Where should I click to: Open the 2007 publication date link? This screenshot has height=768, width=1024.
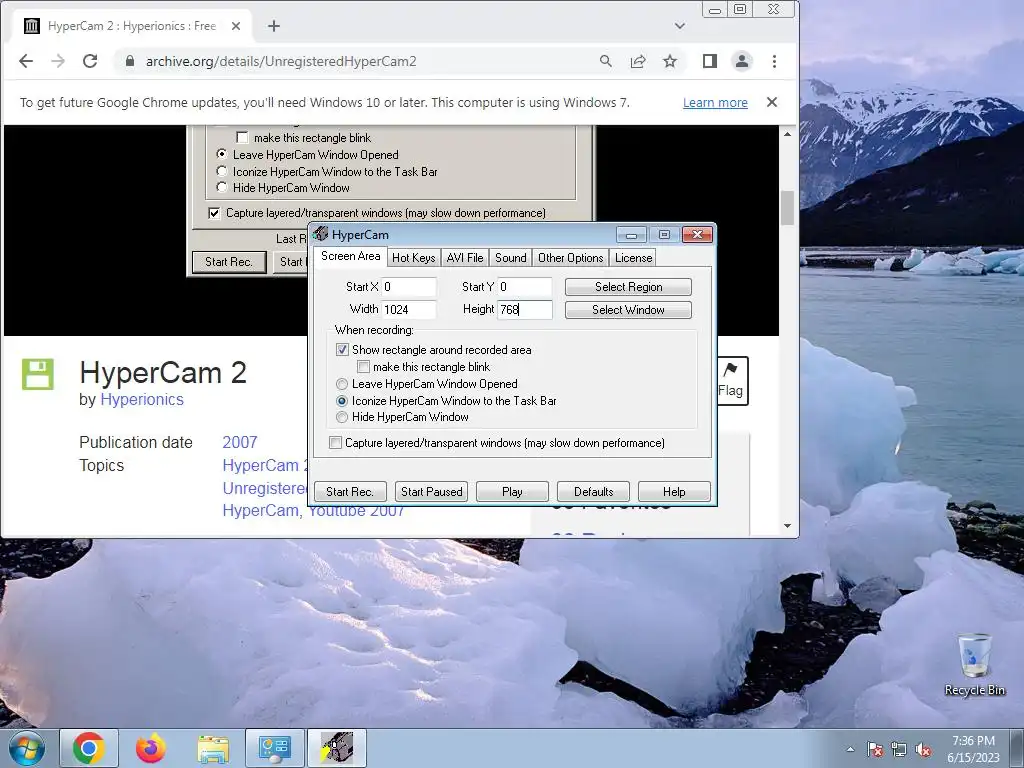(240, 442)
